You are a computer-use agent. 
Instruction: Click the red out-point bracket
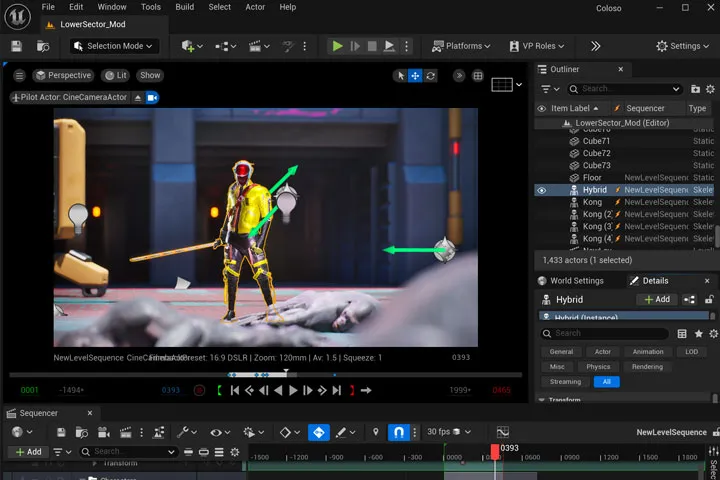(x=352, y=390)
